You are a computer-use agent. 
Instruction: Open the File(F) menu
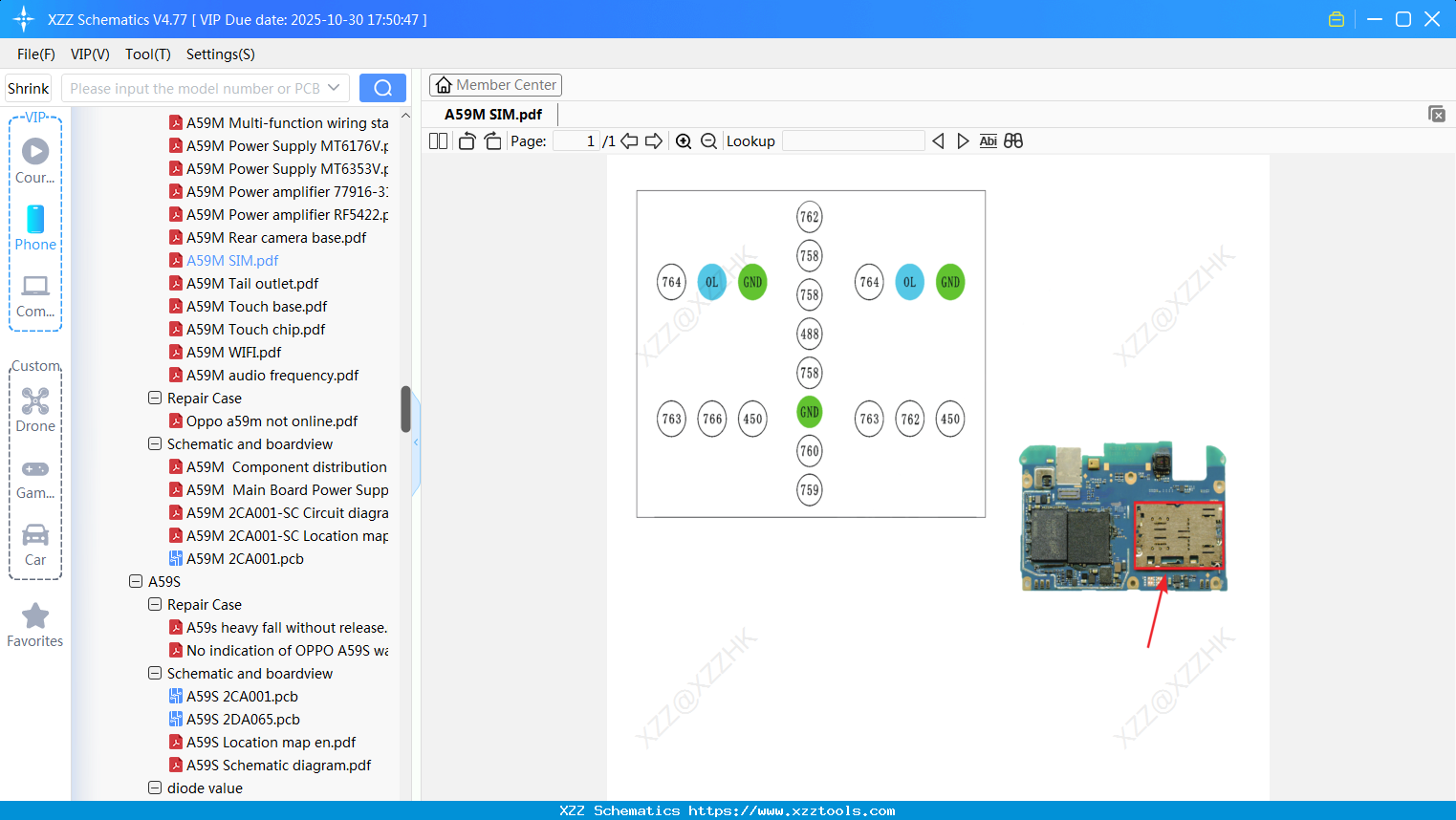(x=36, y=54)
